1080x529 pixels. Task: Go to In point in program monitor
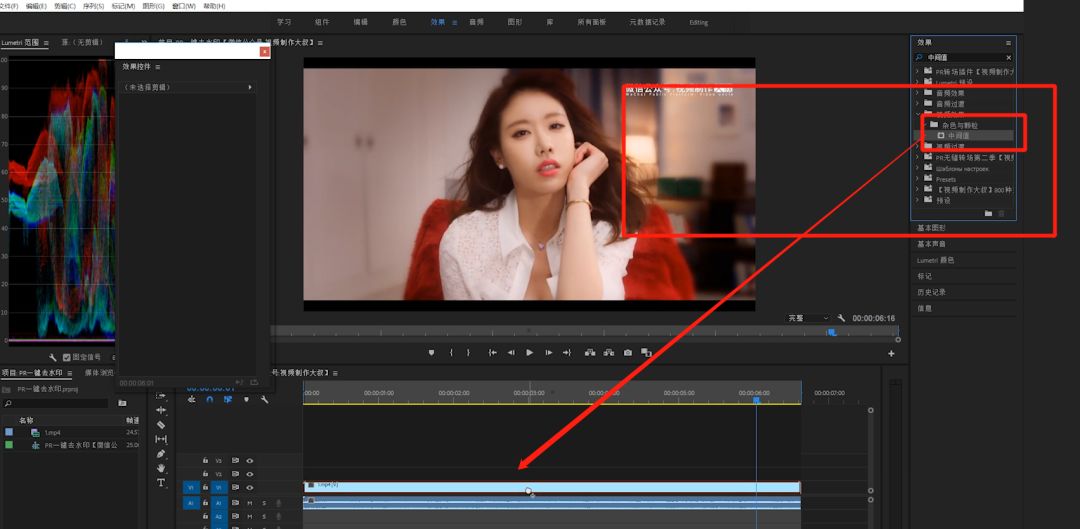pyautogui.click(x=493, y=352)
